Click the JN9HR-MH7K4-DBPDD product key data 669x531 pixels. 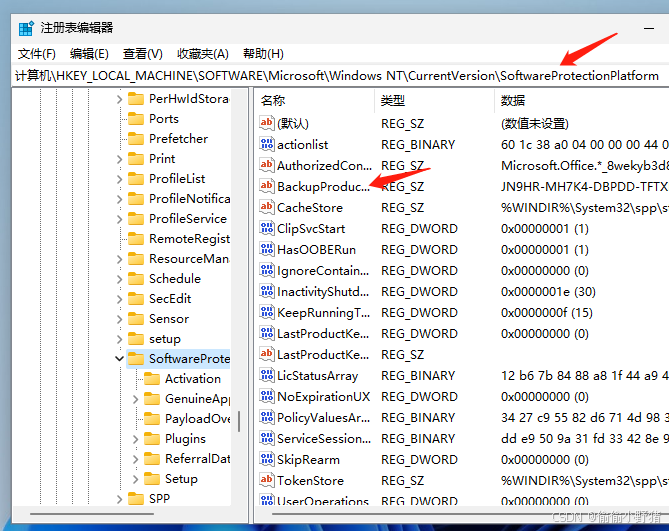click(584, 187)
